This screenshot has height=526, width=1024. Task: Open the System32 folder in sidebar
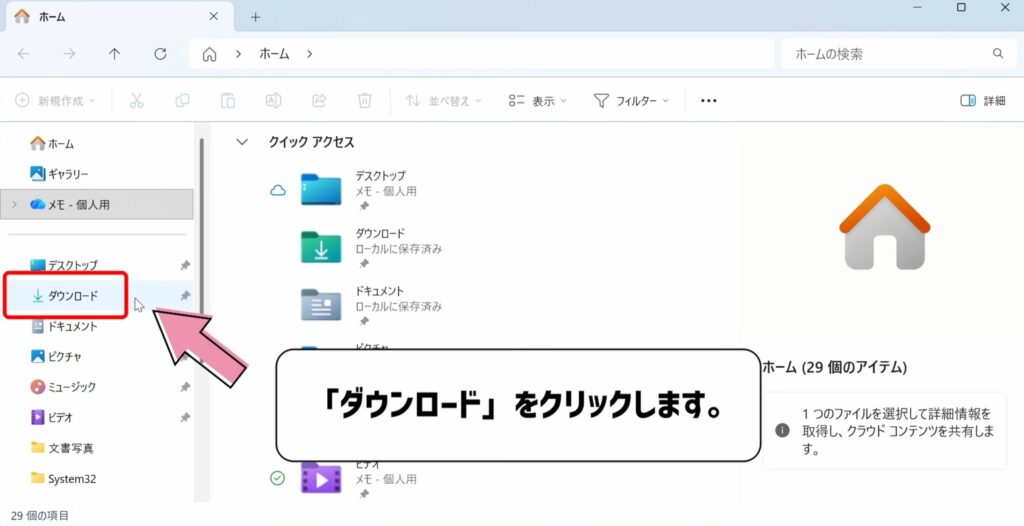[63, 478]
